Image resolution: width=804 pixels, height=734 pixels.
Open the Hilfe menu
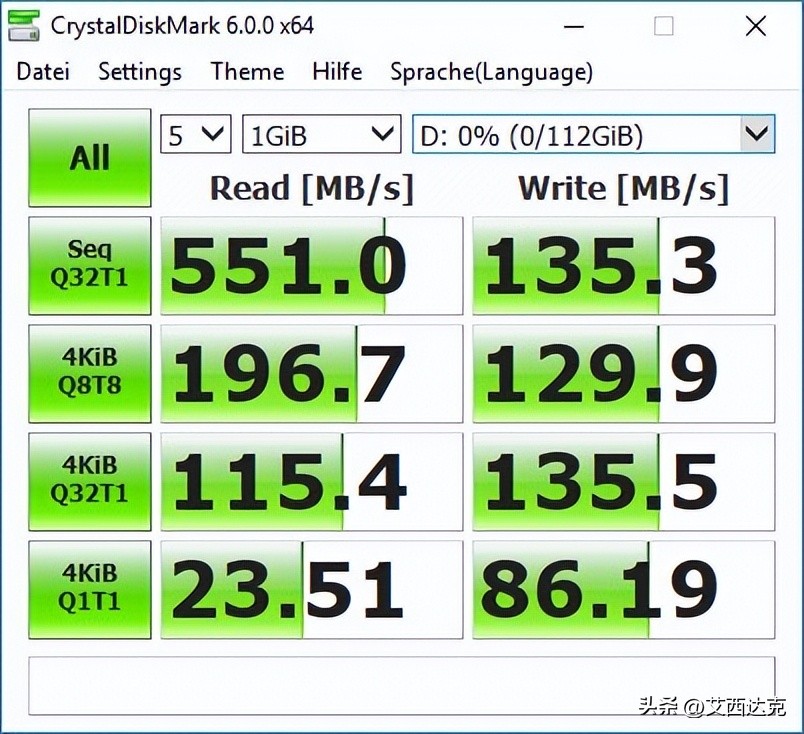click(336, 72)
